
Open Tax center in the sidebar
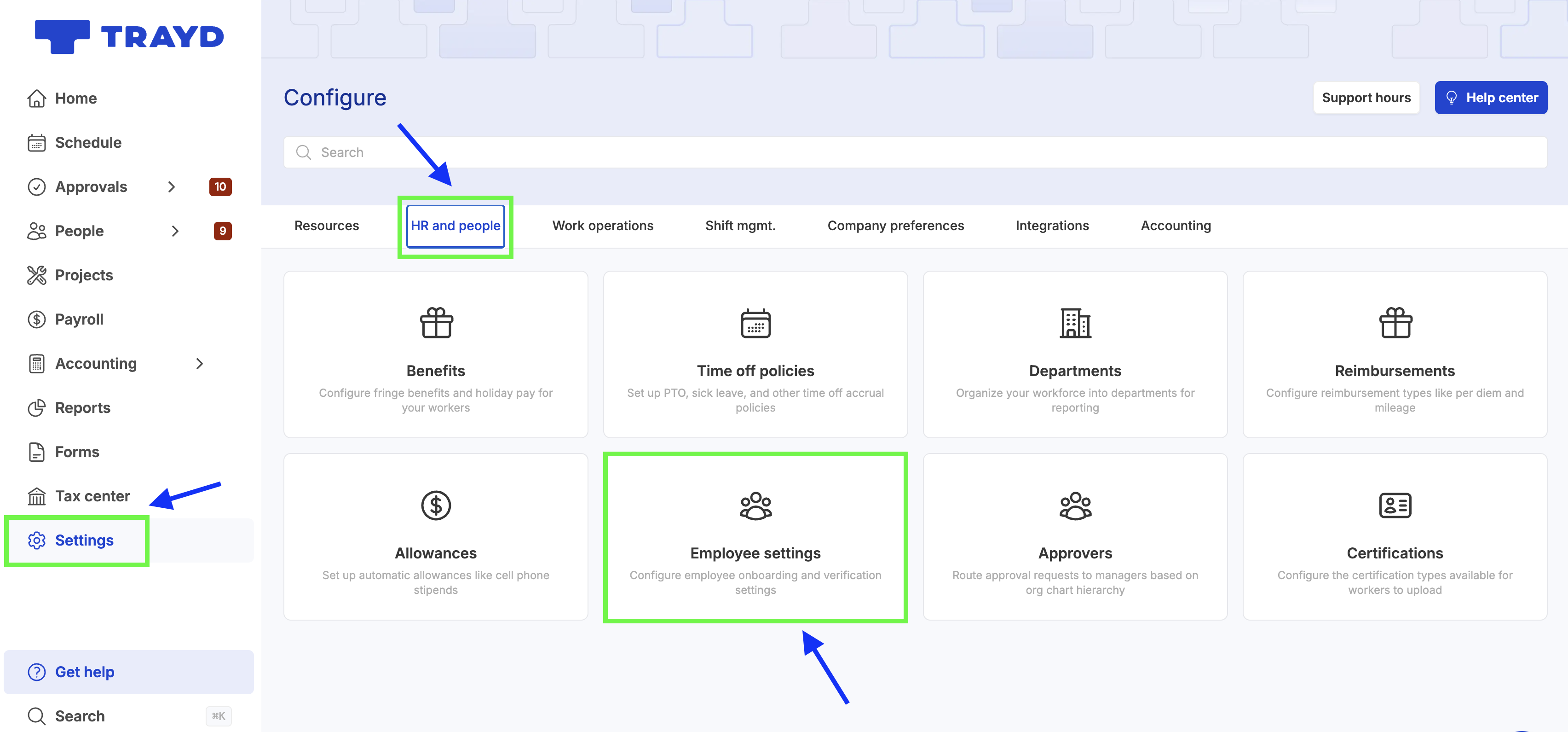(92, 496)
